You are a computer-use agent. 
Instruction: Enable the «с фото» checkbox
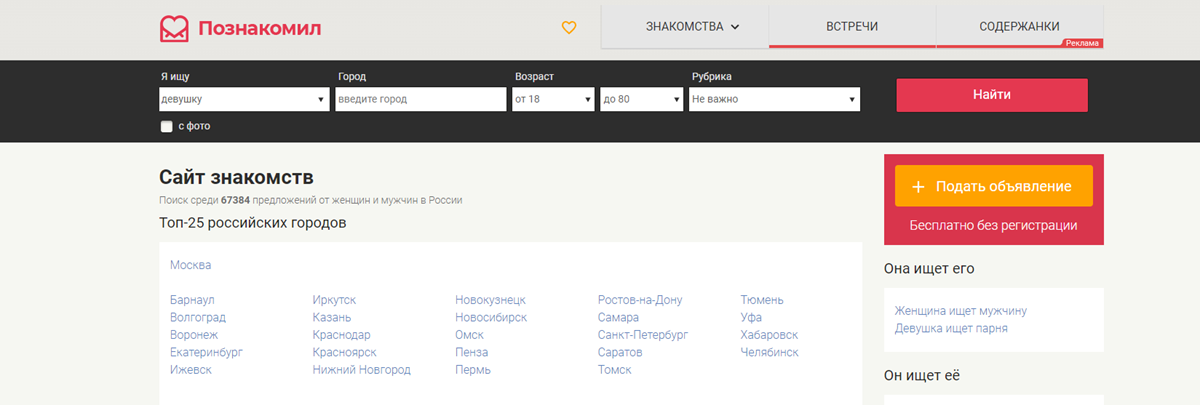point(167,127)
